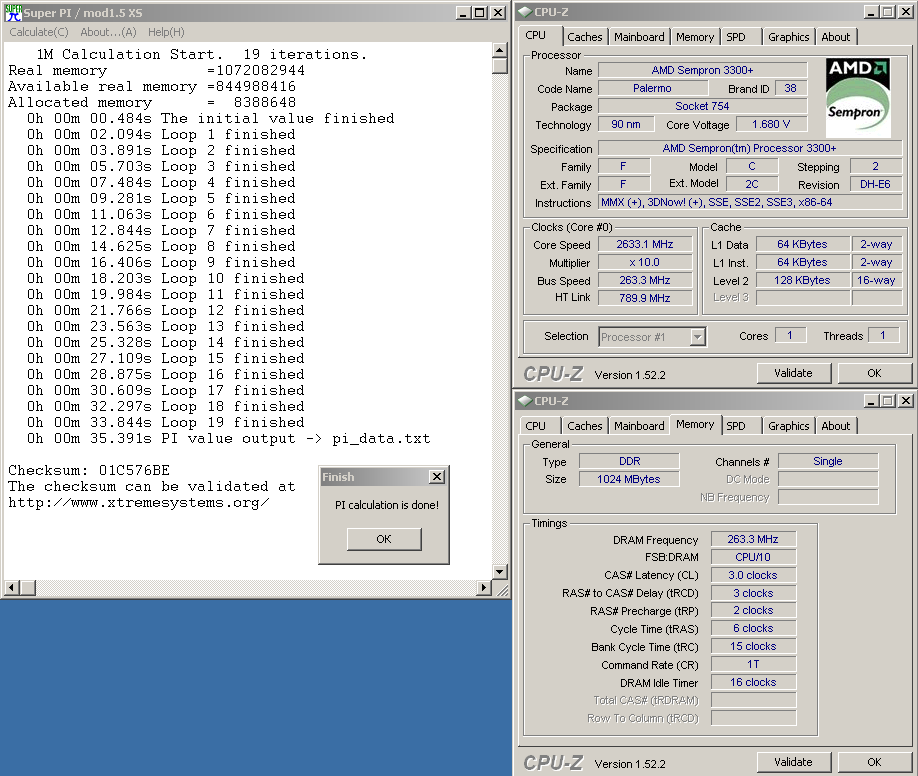Switch to Caches tab in lower CPU-Z window
Screen dimensions: 918x776
point(584,426)
